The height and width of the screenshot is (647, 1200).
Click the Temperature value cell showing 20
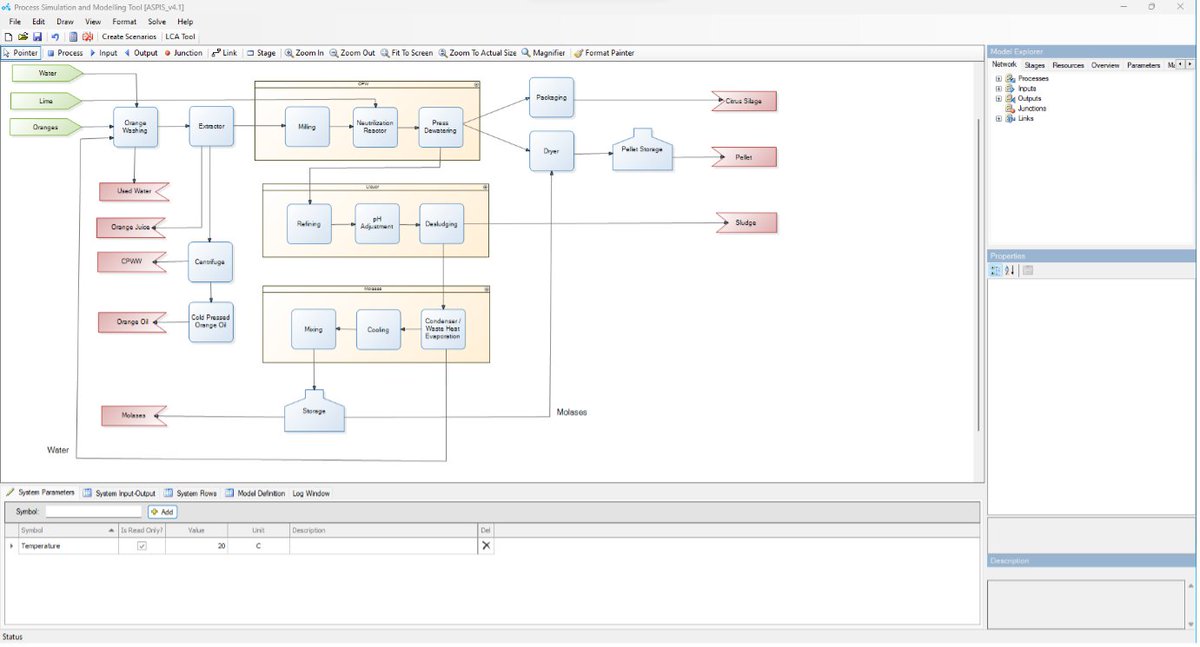pos(196,546)
